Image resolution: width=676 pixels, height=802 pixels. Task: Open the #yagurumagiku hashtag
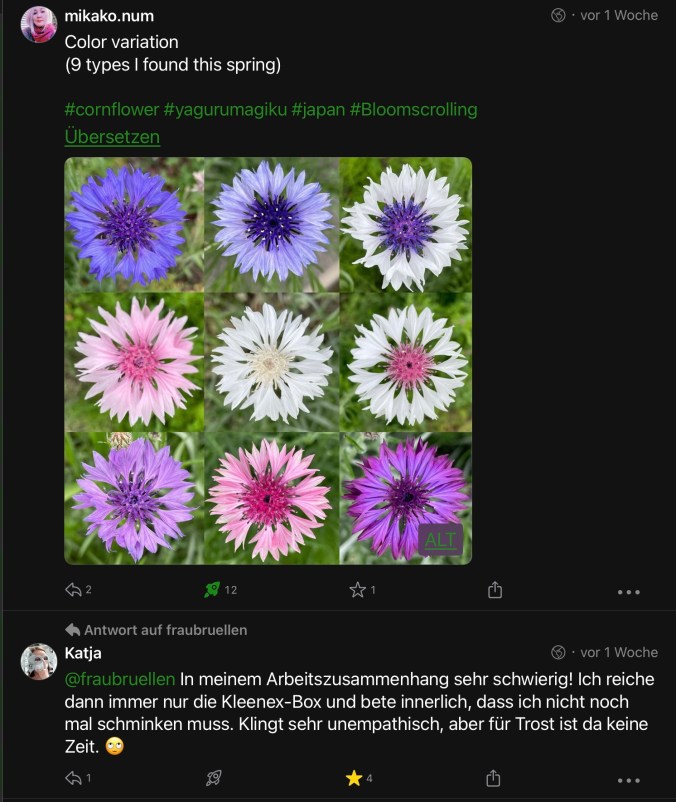(225, 109)
